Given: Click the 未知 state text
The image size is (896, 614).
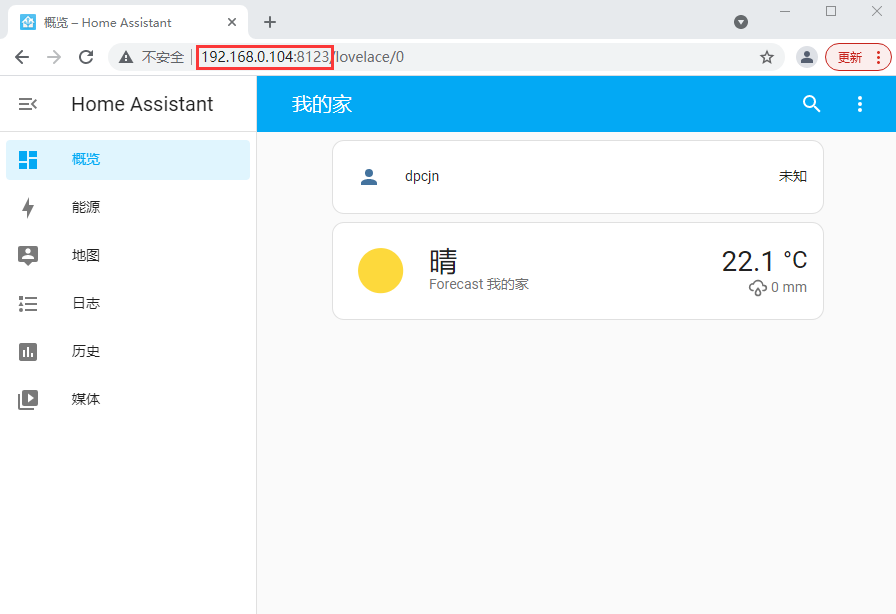Looking at the screenshot, I should tap(793, 177).
